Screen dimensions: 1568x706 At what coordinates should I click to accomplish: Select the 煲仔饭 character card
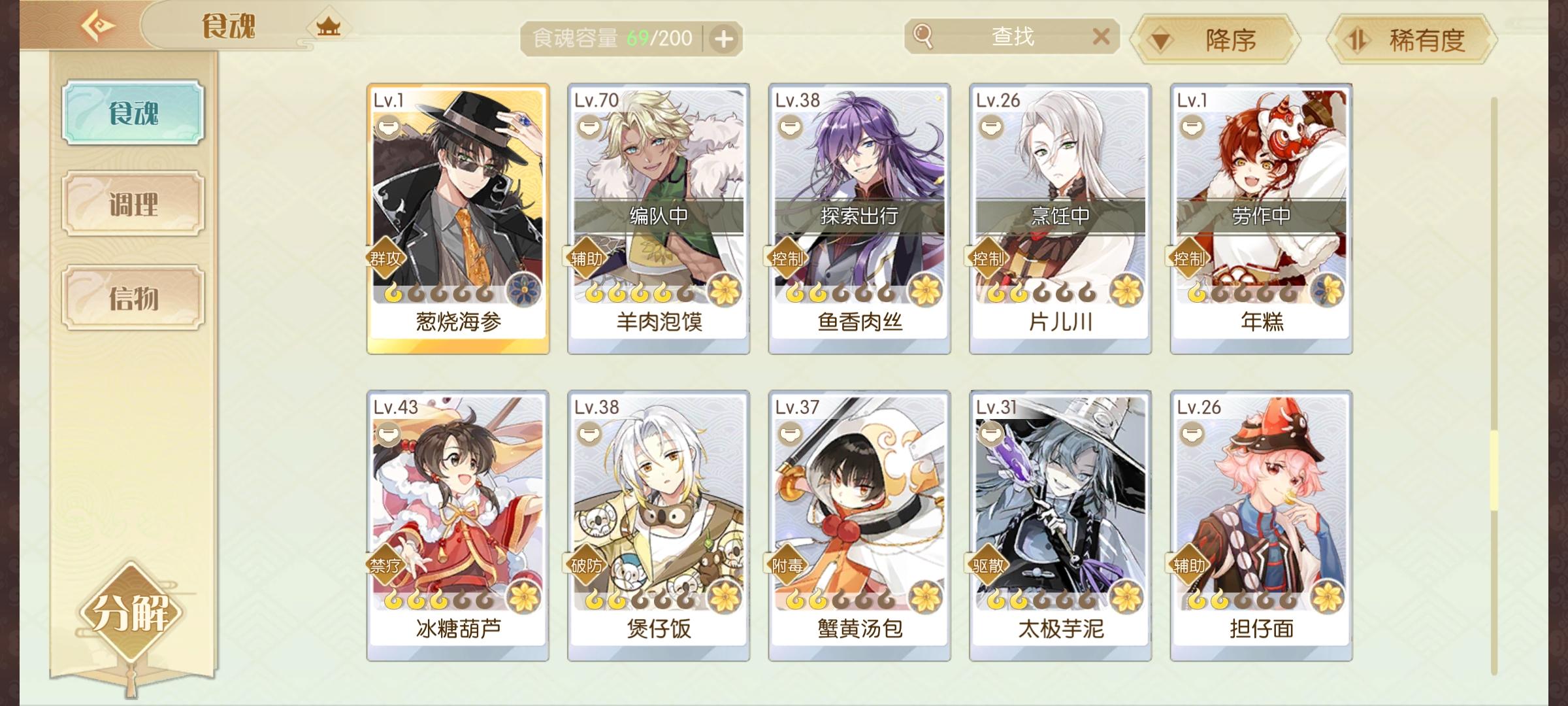[659, 526]
